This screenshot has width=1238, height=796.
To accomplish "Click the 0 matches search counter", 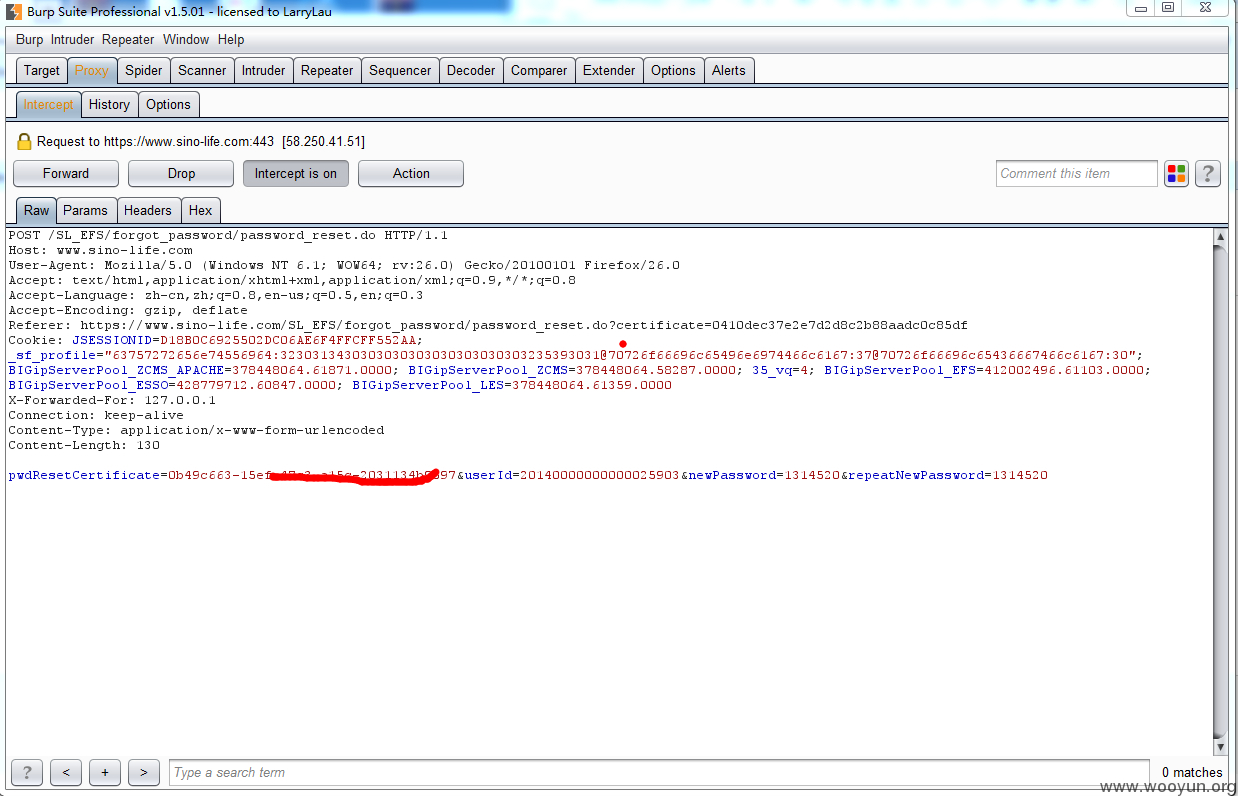I will (1192, 772).
